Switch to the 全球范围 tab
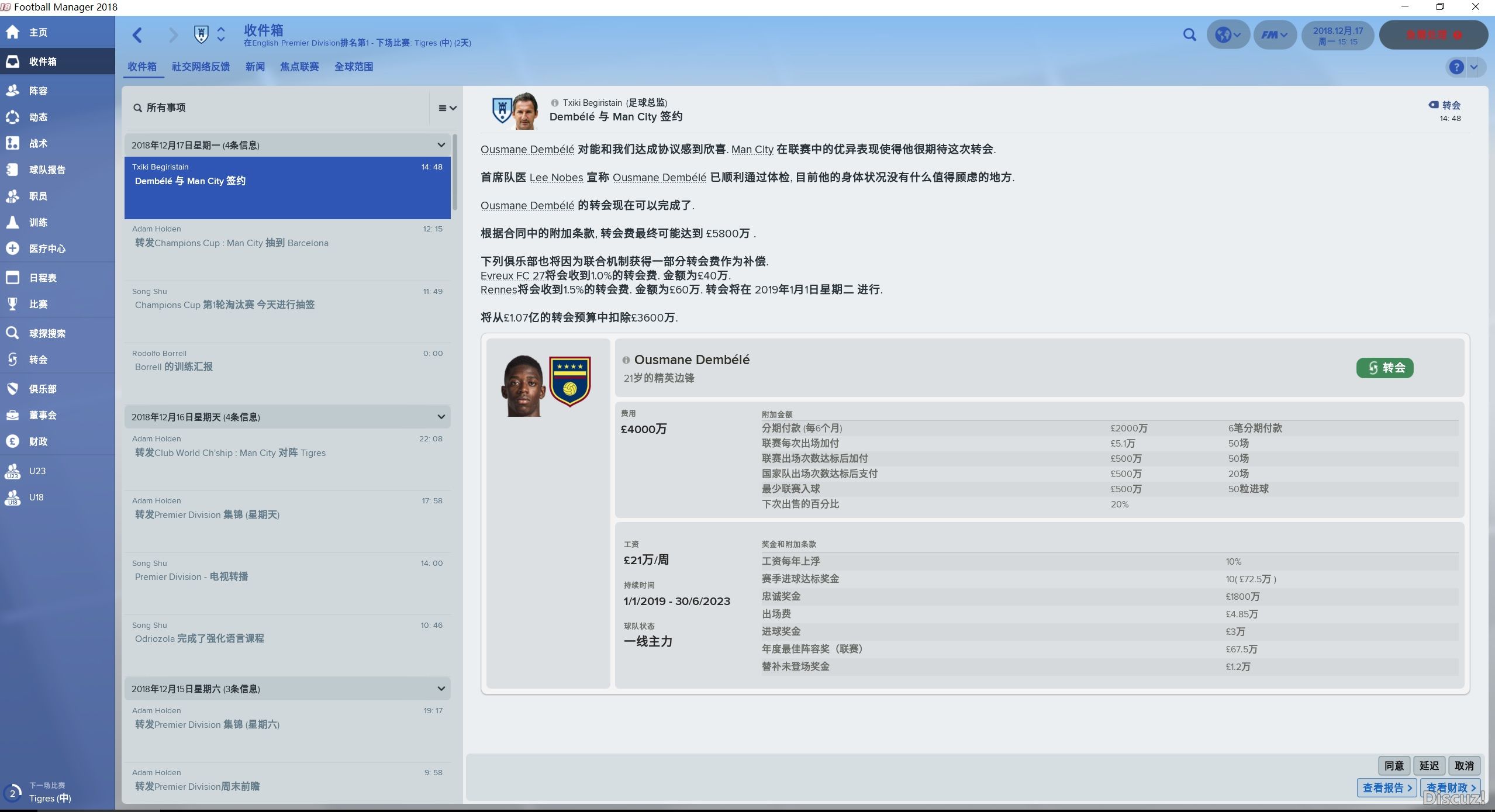Viewport: 1495px width, 812px height. [354, 67]
